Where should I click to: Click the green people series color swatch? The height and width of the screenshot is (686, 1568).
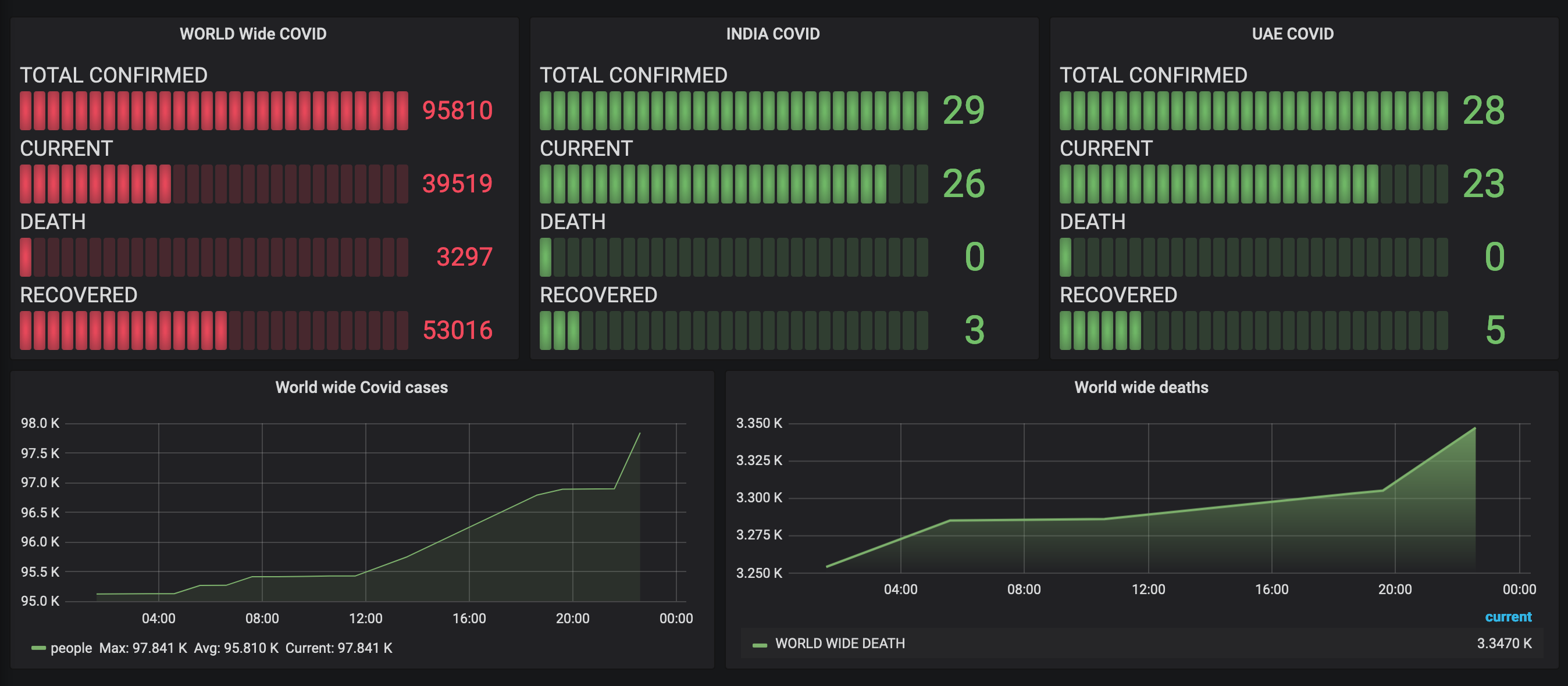(x=38, y=648)
